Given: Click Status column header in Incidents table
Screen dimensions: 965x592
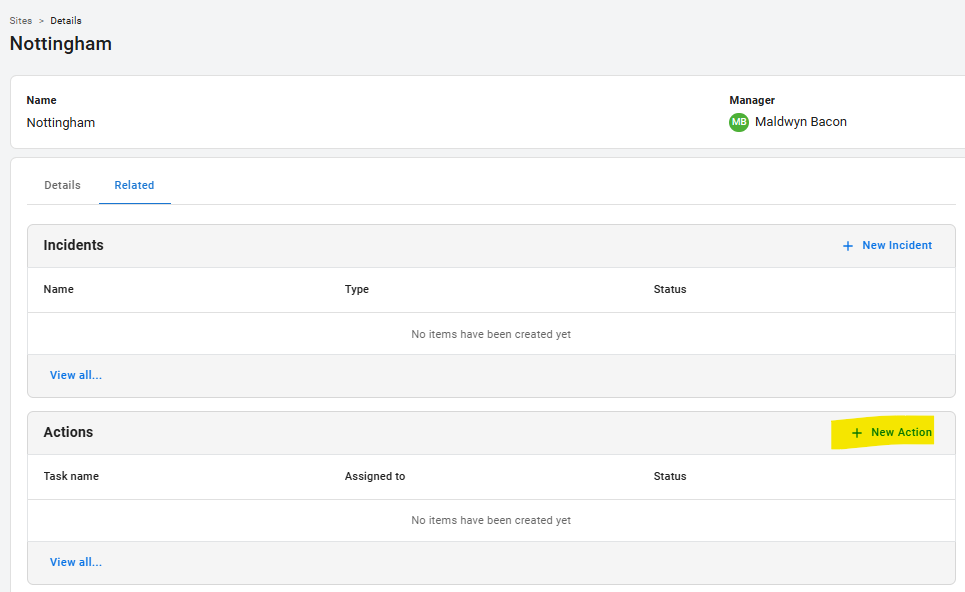Looking at the screenshot, I should point(670,289).
